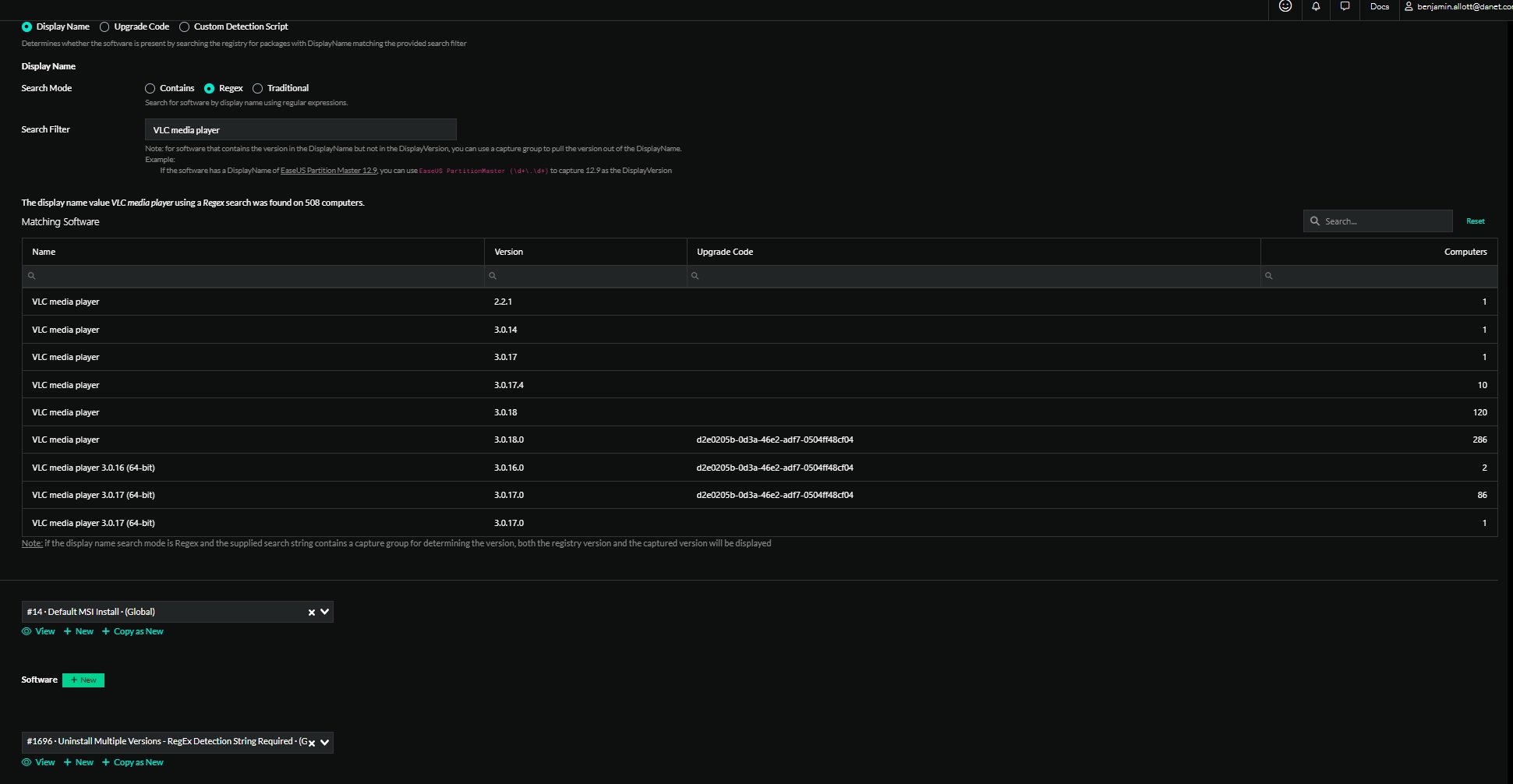Select the Custom Detection Script option
This screenshot has width=1513, height=784.
[233, 26]
